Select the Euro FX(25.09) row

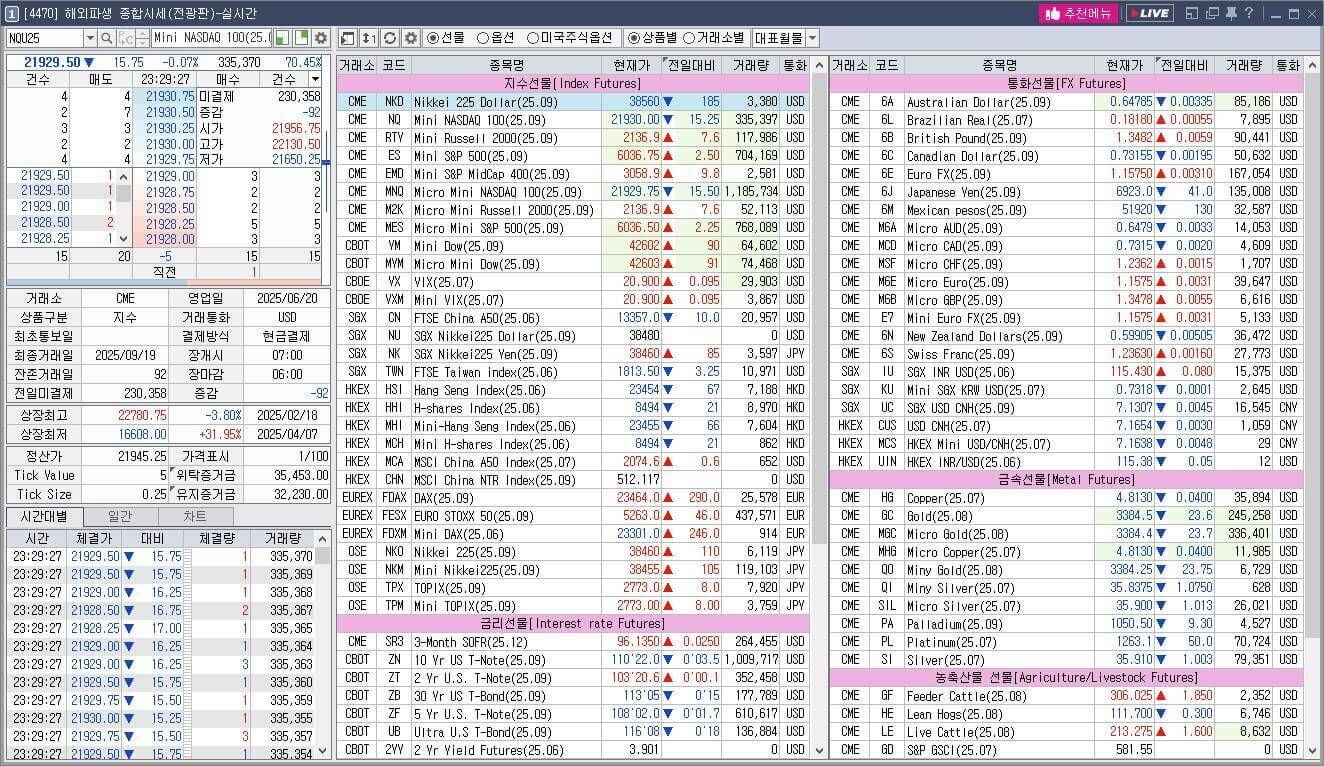coord(1066,173)
